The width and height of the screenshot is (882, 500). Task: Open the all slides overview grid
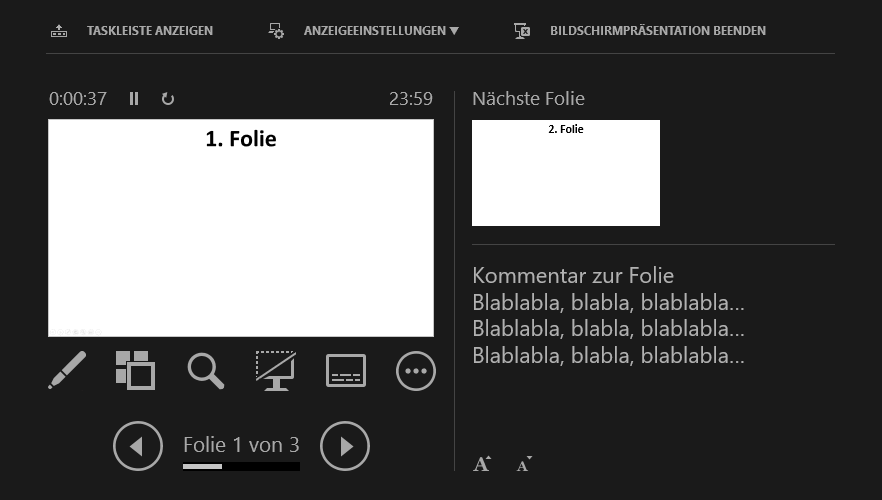[135, 370]
